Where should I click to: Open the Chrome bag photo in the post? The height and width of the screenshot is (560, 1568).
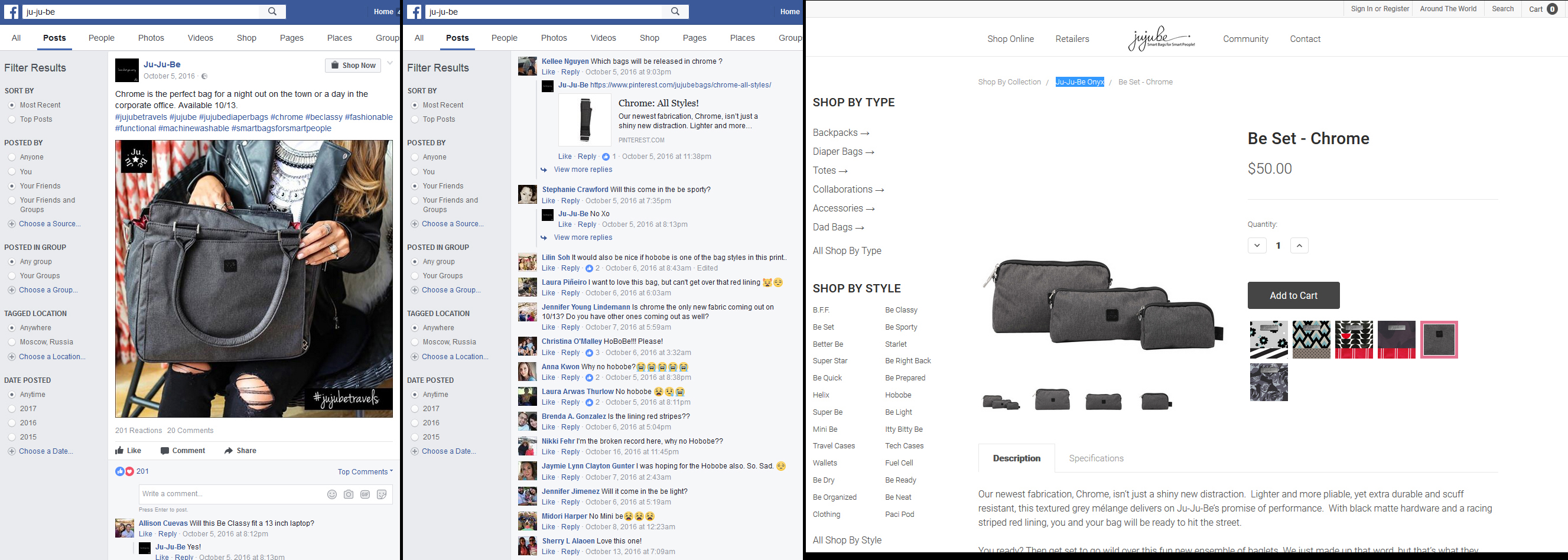(254, 279)
